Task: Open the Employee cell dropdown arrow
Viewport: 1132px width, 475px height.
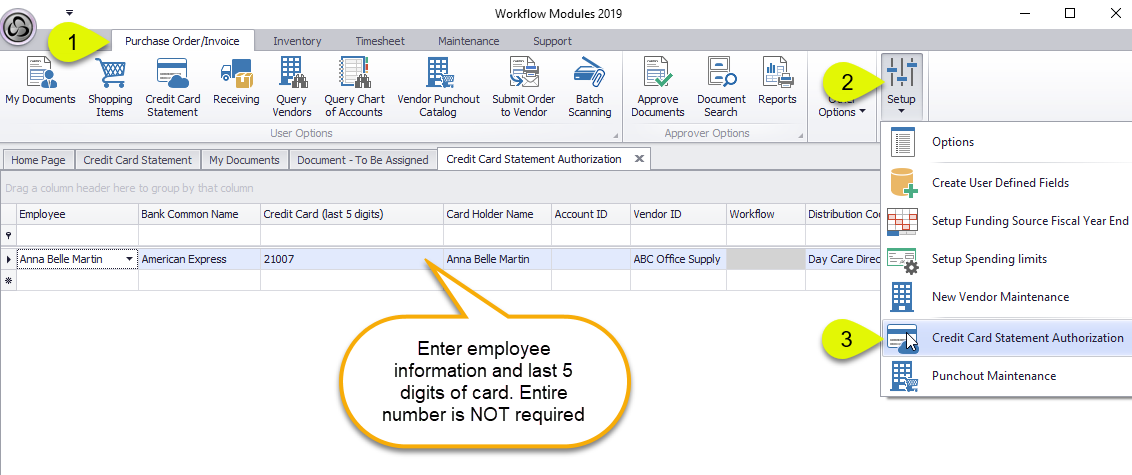Action: (x=129, y=260)
